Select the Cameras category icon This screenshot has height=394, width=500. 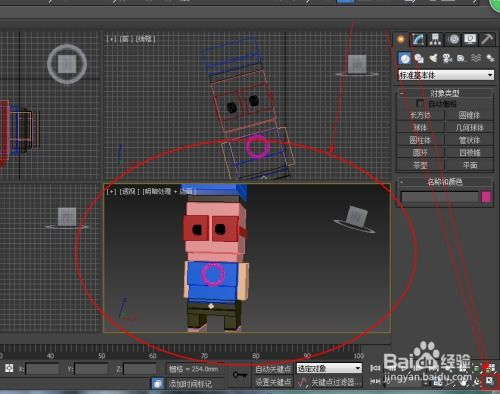(x=447, y=59)
